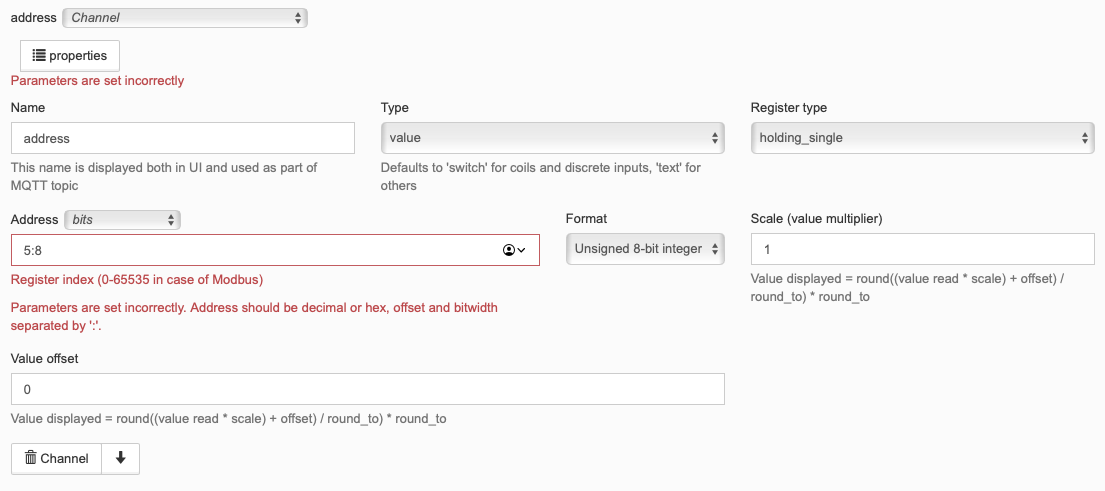Viewport: 1105px width, 491px height.
Task: Open the address Channel dropdown at top
Action: tap(185, 18)
